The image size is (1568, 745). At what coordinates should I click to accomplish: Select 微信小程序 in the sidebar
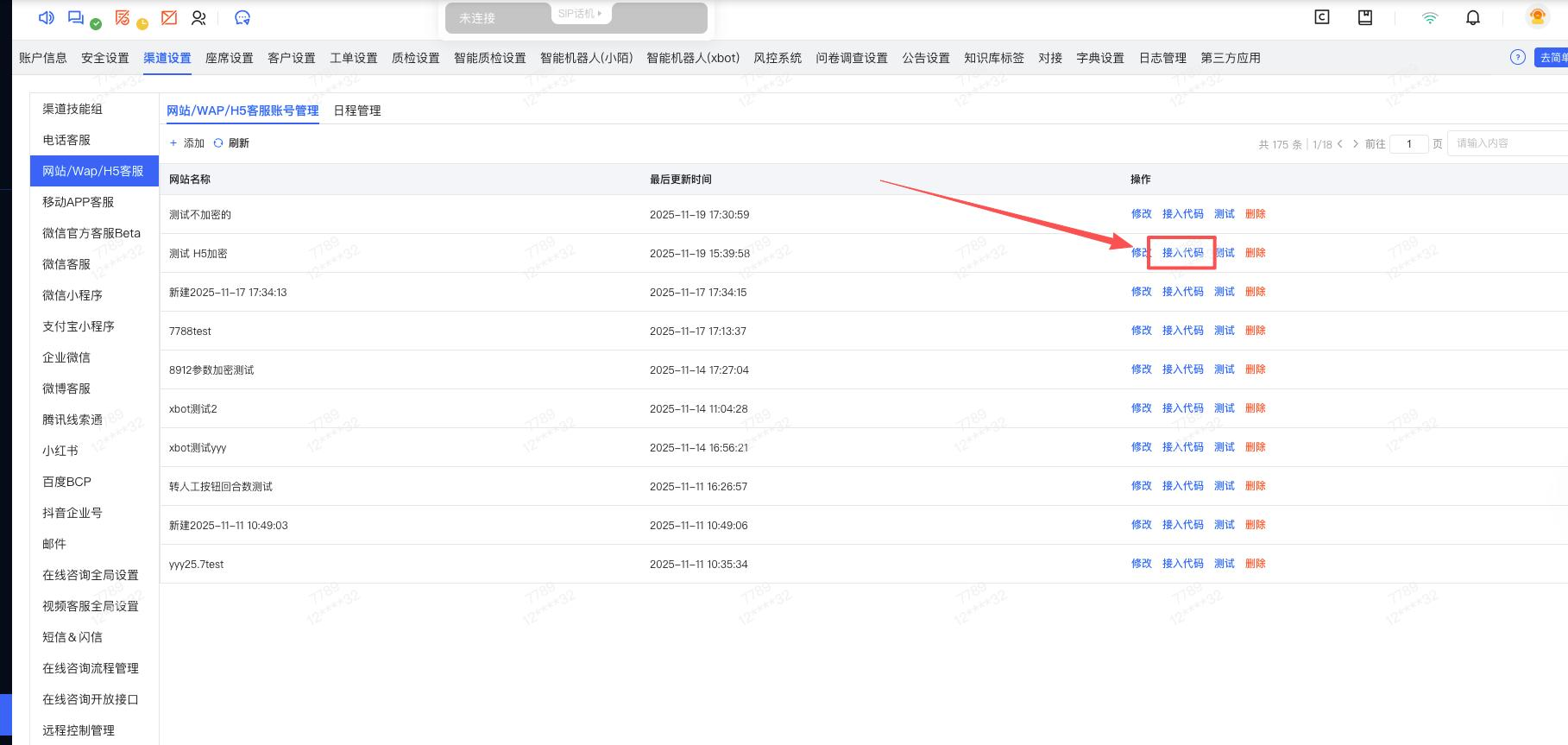pyautogui.click(x=72, y=295)
